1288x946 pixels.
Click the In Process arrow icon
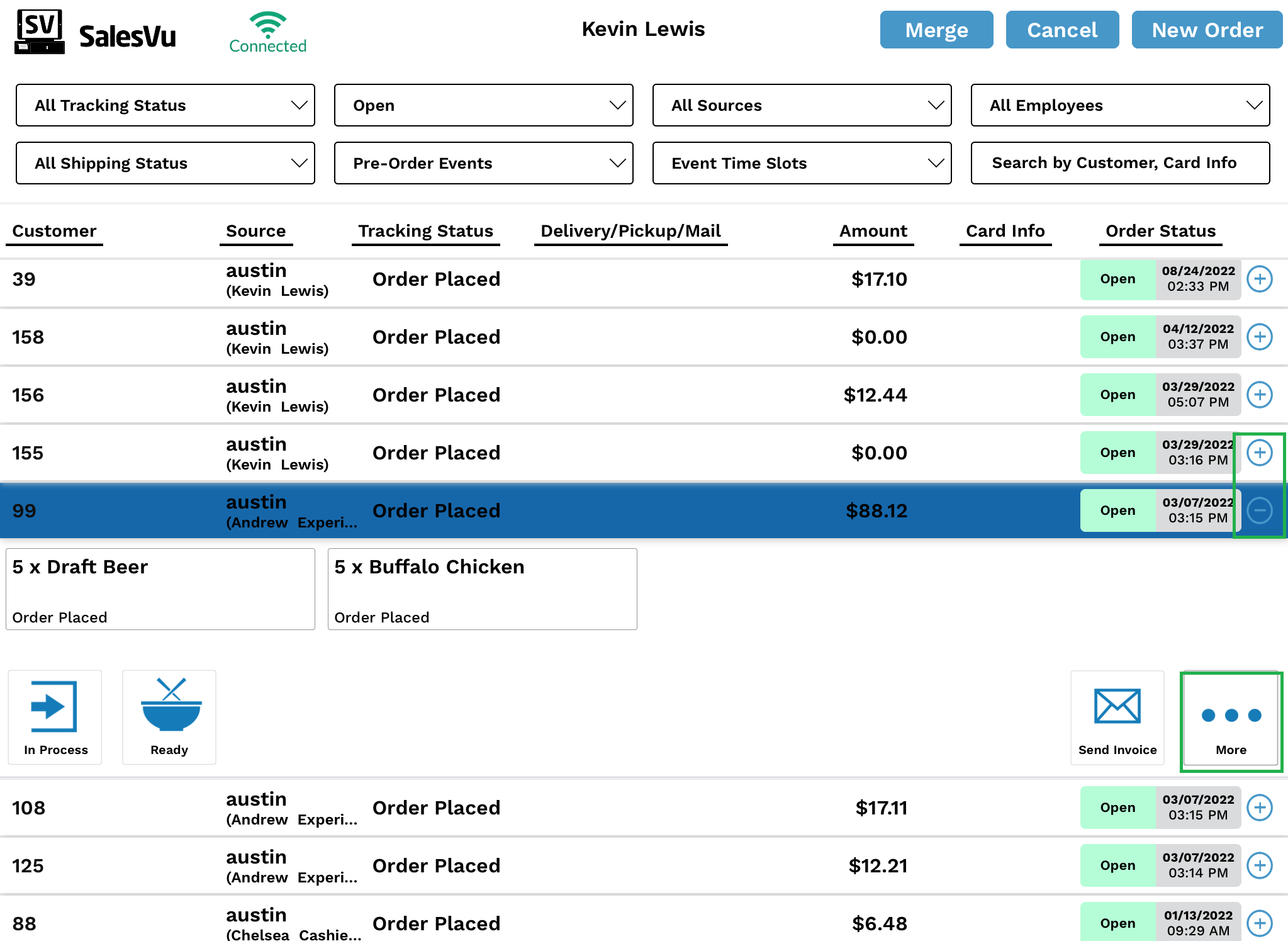pos(54,707)
